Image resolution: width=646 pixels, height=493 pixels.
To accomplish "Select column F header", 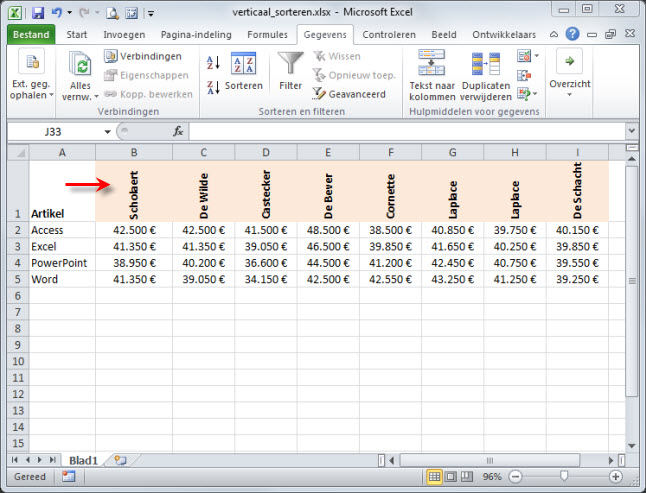I will 391,153.
